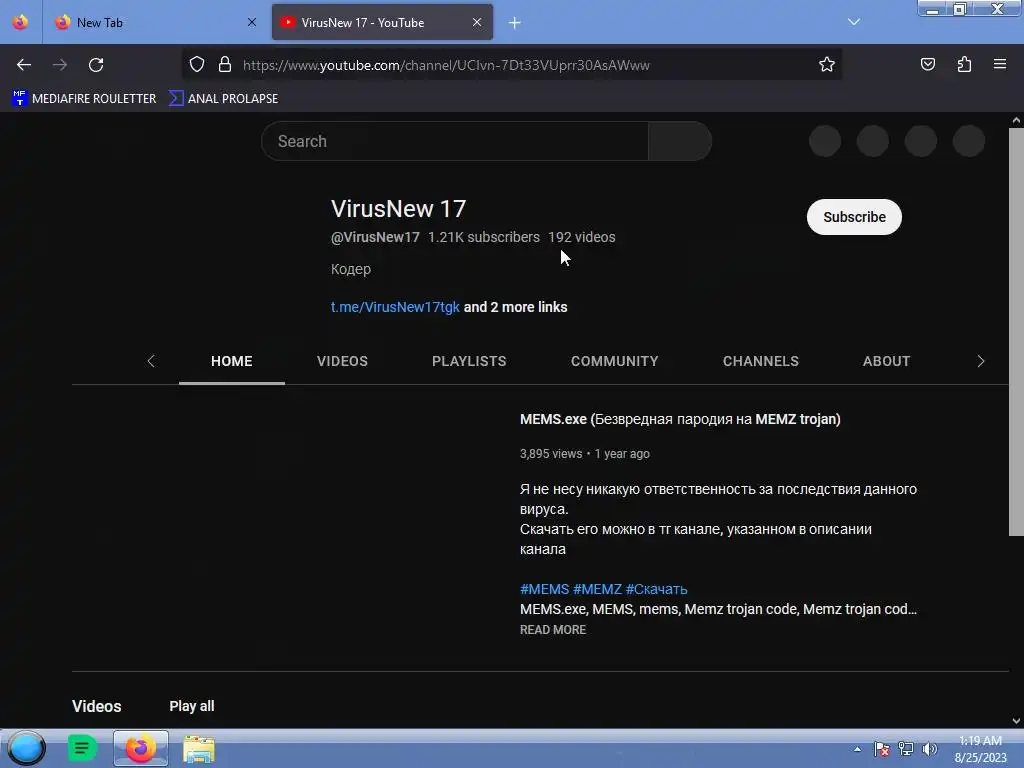
Task: Click the Videos section heading
Action: pyautogui.click(x=97, y=706)
